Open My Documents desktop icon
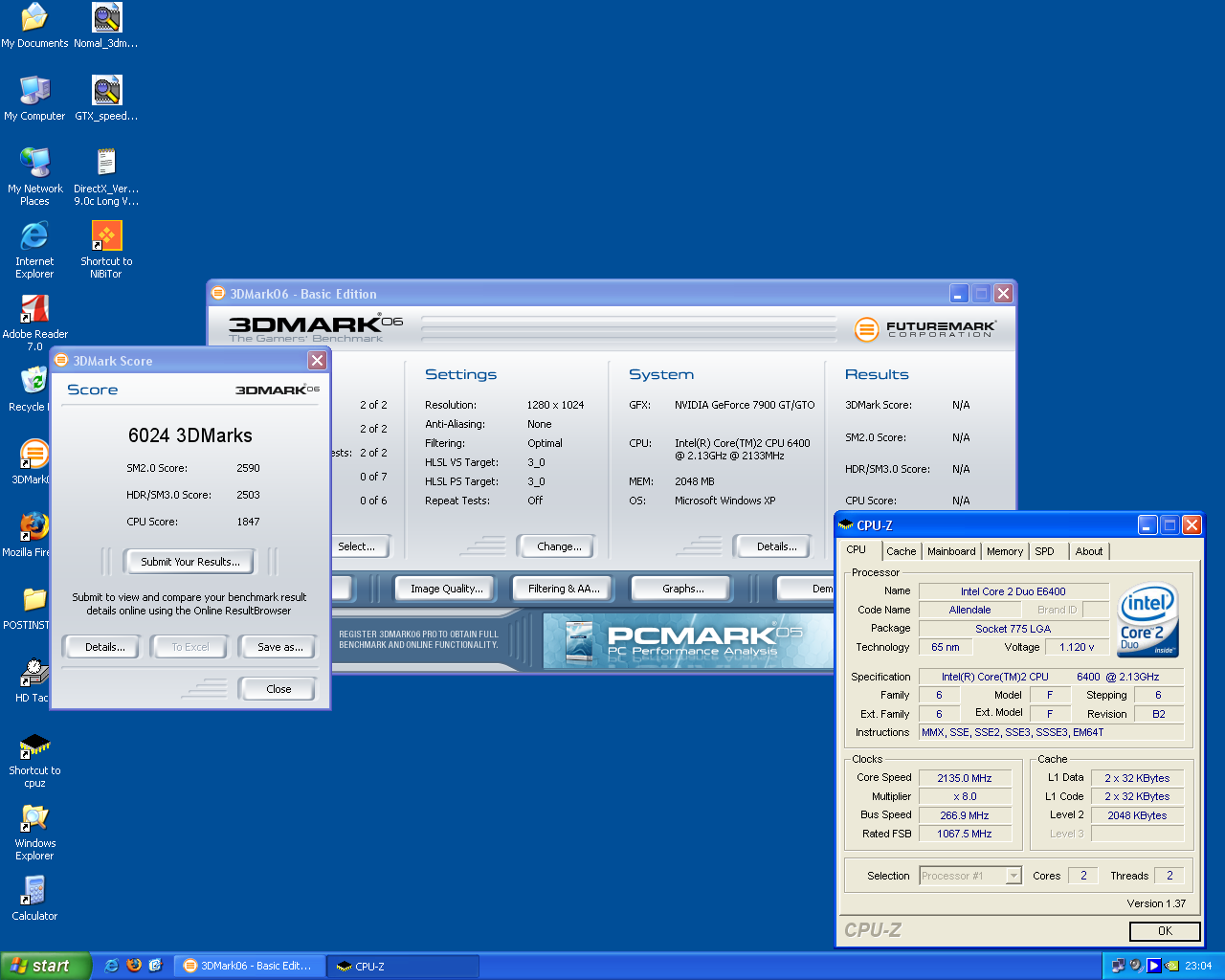The width and height of the screenshot is (1225, 980). point(34,26)
